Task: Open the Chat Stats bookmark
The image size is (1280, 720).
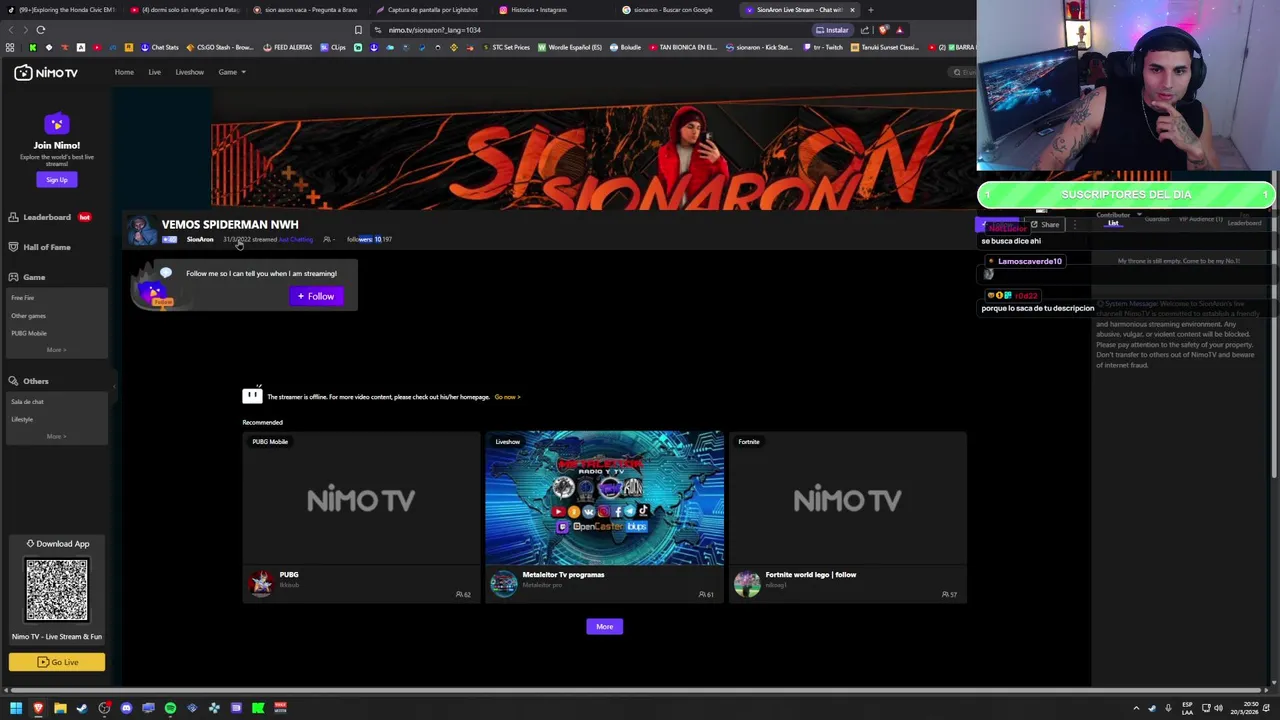Action: pyautogui.click(x=160, y=48)
